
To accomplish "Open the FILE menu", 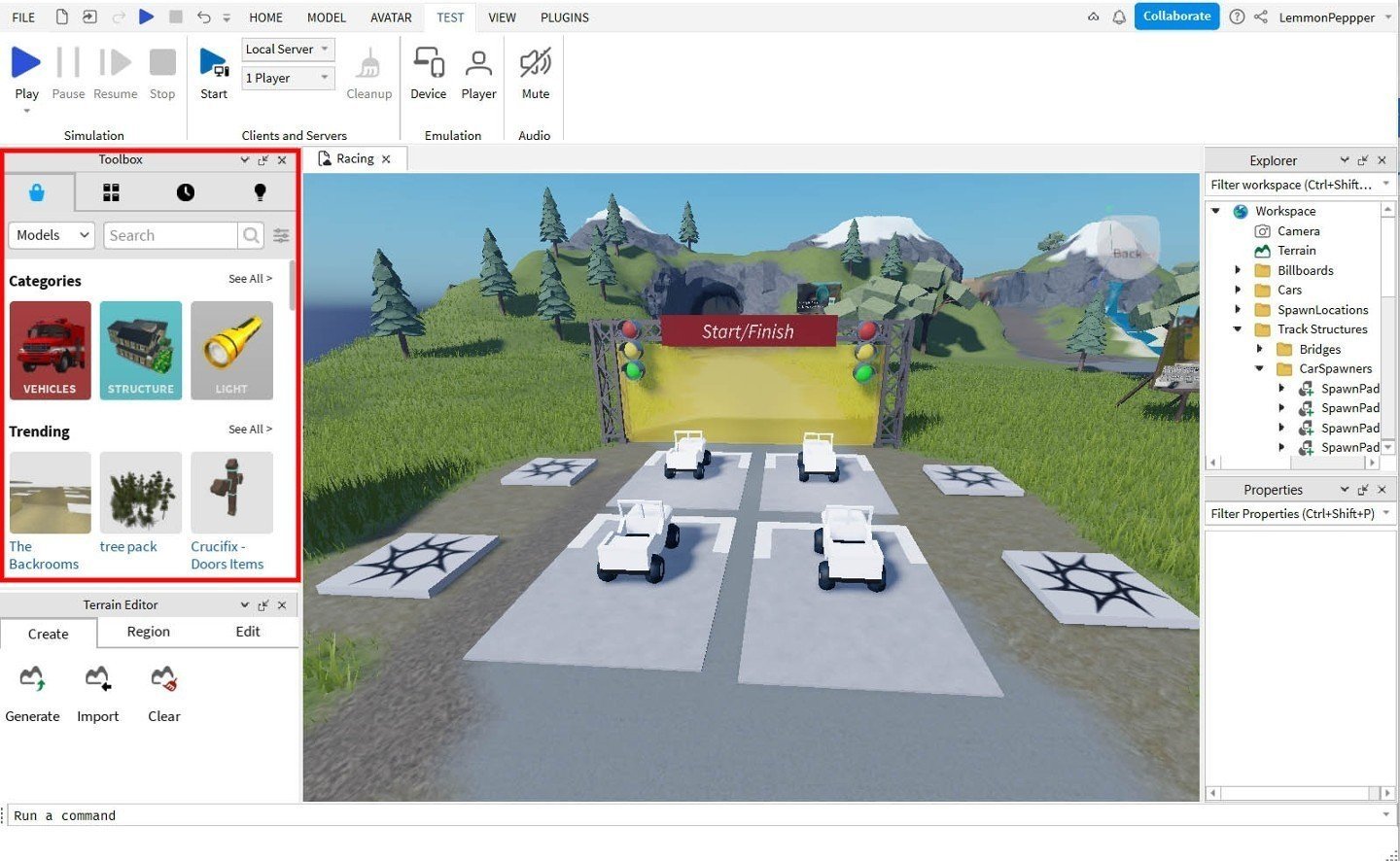I will pos(23,17).
